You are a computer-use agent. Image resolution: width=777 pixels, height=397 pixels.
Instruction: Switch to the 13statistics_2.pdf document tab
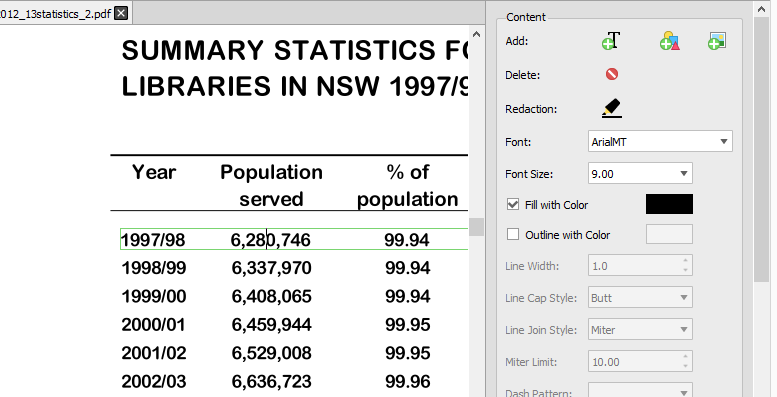pyautogui.click(x=56, y=13)
